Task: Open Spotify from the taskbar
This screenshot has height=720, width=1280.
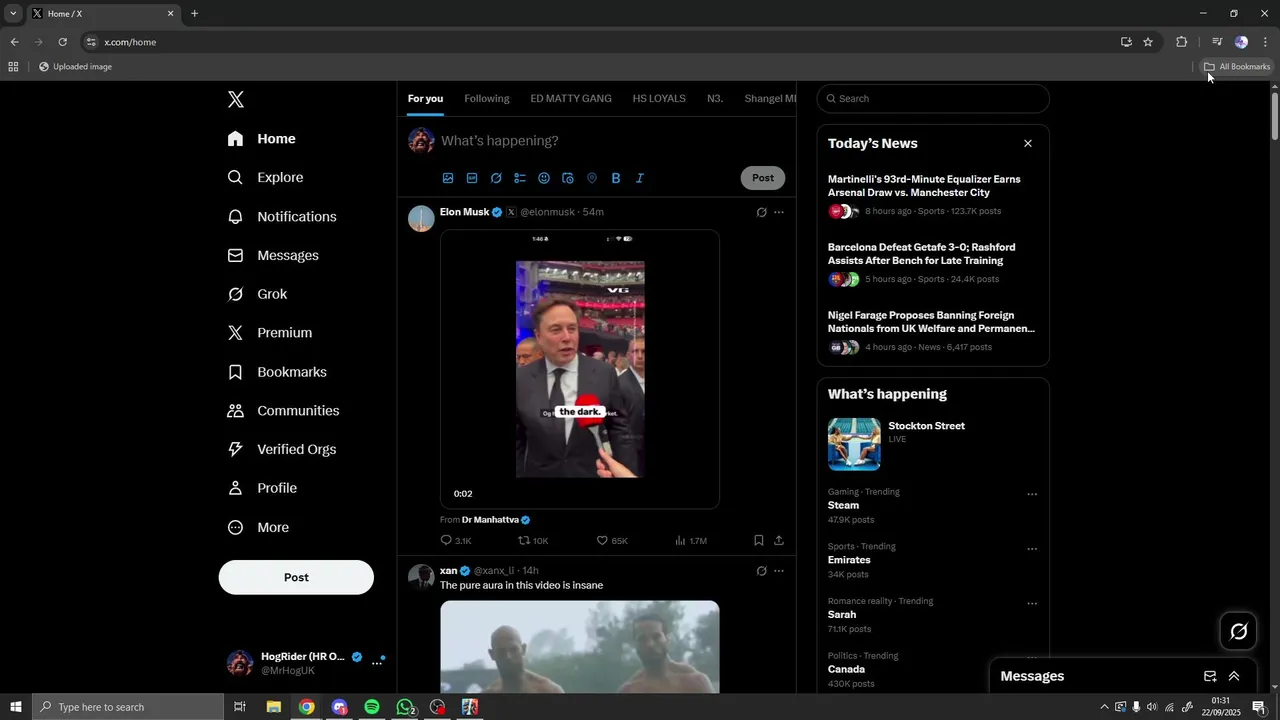Action: [x=372, y=707]
